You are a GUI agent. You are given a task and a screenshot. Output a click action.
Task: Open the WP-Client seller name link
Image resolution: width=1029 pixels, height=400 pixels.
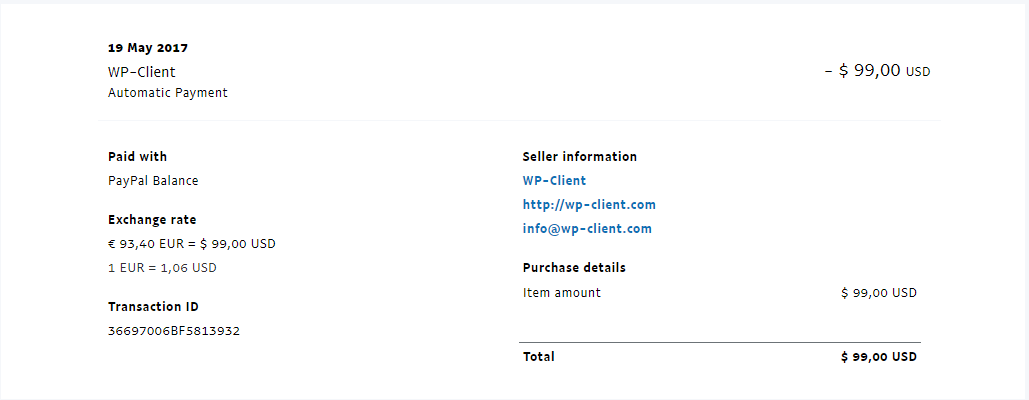(554, 181)
